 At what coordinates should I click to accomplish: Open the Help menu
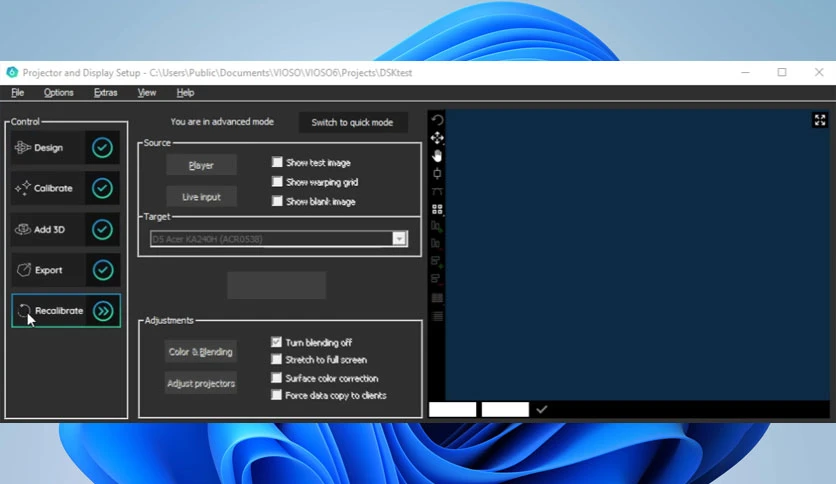coord(185,93)
